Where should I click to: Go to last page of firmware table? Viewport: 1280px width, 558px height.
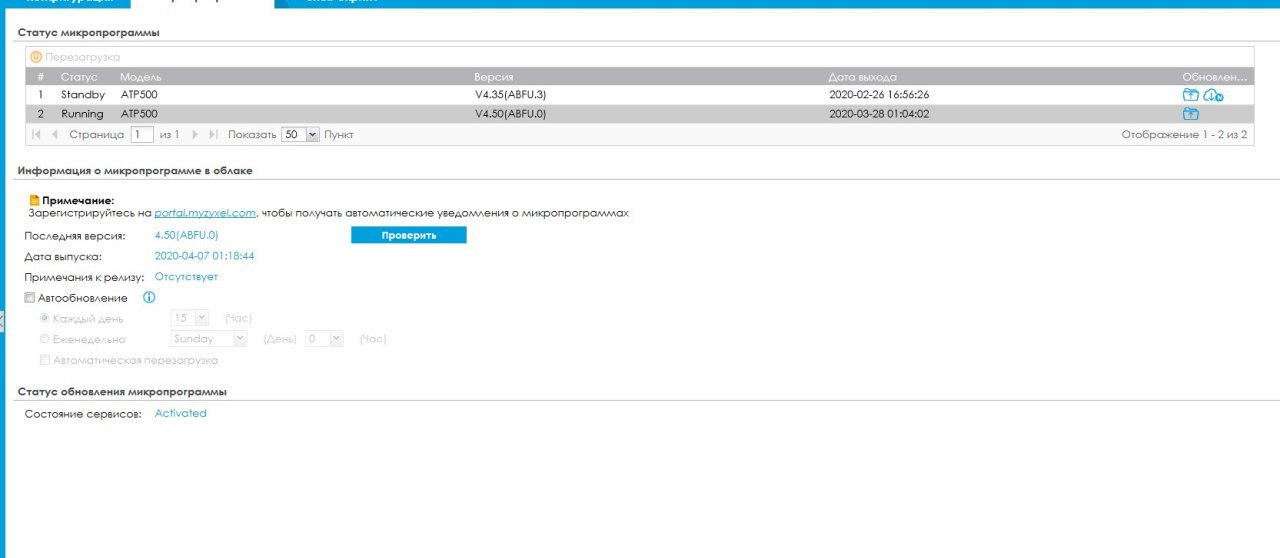coord(213,134)
